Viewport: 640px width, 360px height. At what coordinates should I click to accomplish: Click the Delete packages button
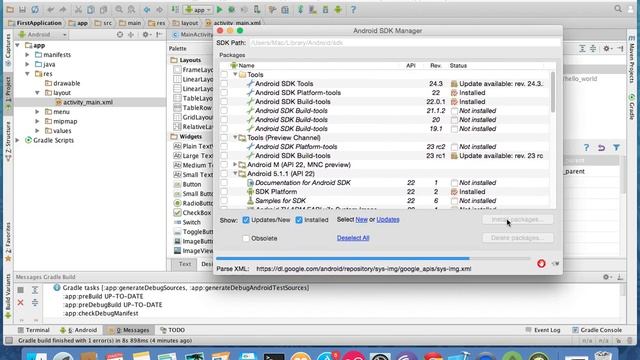pos(518,238)
